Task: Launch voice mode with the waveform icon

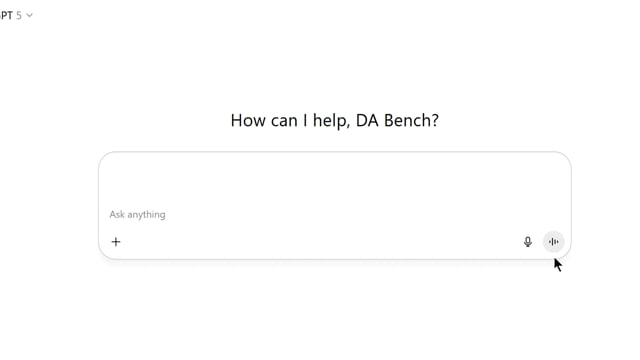Action: tap(553, 242)
